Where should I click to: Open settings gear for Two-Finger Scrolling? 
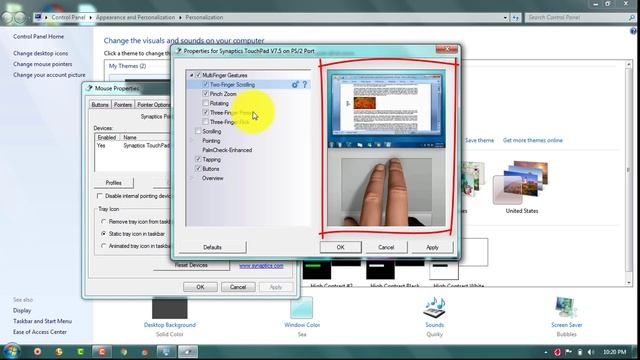coord(295,84)
